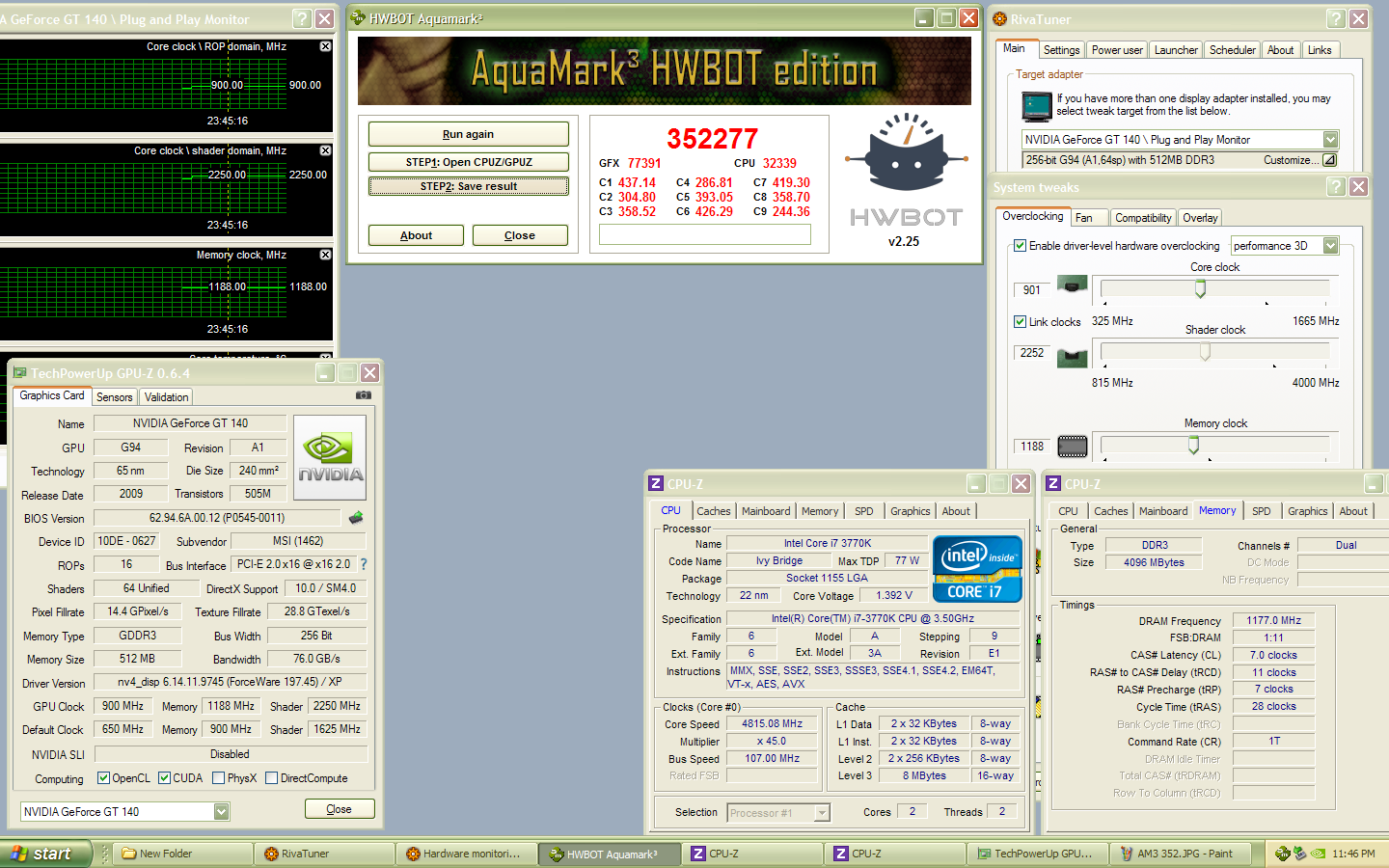Click the NVIDIA logo in GPU-Z
The image size is (1389, 868).
330,457
